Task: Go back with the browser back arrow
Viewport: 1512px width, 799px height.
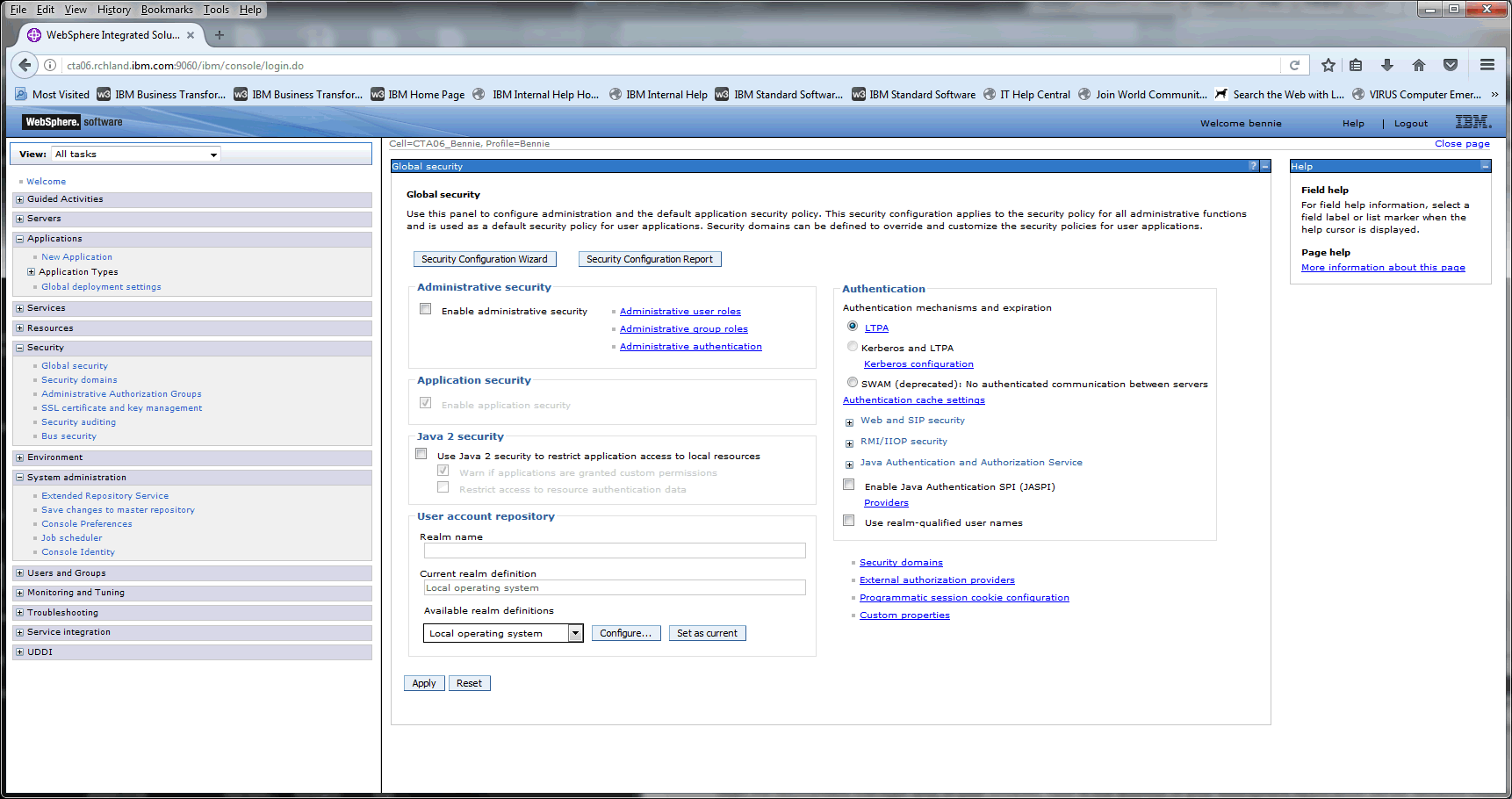Action: click(25, 65)
